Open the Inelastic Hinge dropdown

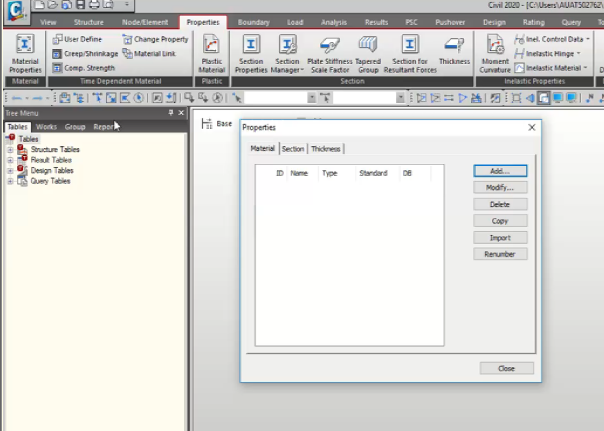coord(552,53)
